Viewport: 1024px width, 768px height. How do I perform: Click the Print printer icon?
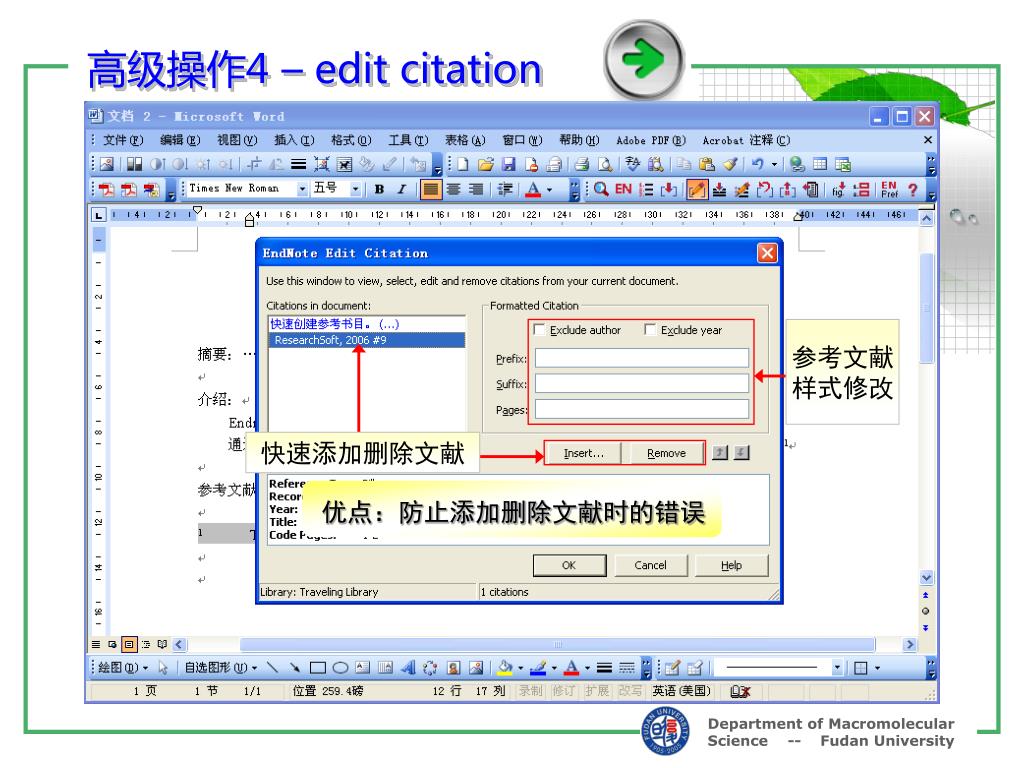pos(582,164)
